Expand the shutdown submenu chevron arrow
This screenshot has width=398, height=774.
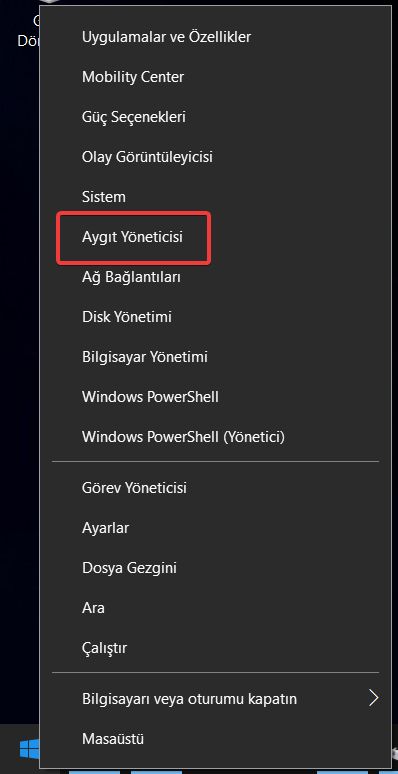373,698
